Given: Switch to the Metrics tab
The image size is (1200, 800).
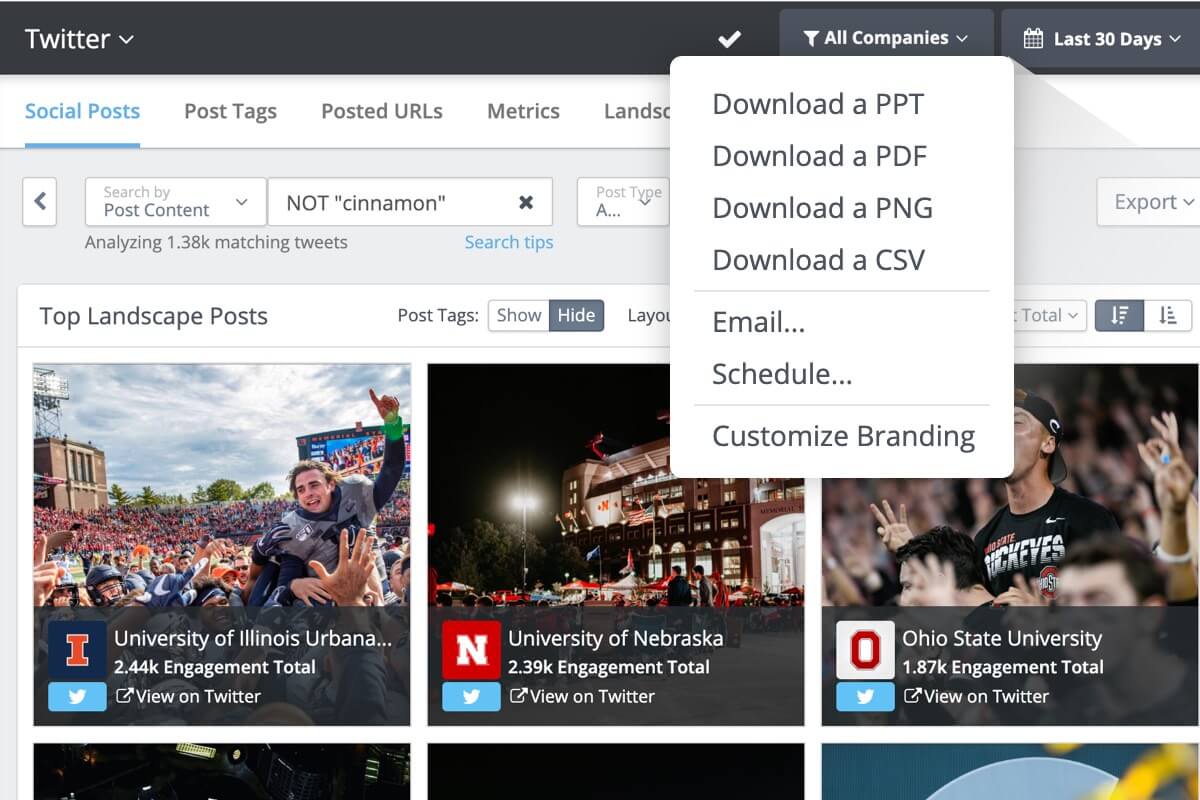Looking at the screenshot, I should point(523,111).
